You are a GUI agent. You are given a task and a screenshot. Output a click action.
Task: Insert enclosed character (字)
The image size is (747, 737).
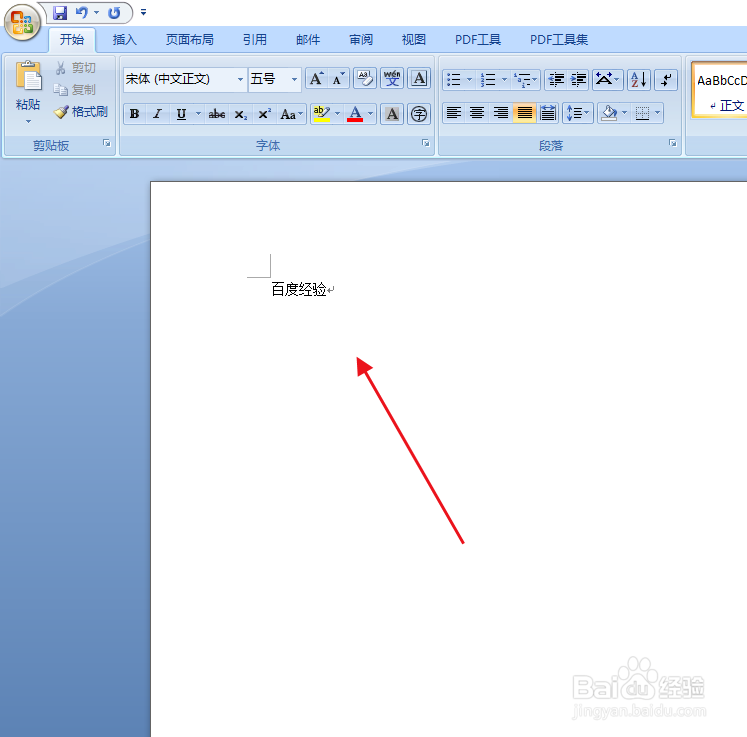coord(419,114)
